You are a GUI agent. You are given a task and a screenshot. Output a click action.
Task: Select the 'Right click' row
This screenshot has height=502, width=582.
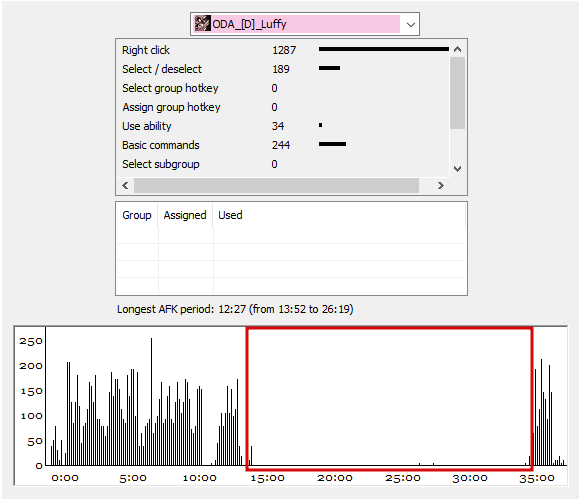[x=284, y=50]
